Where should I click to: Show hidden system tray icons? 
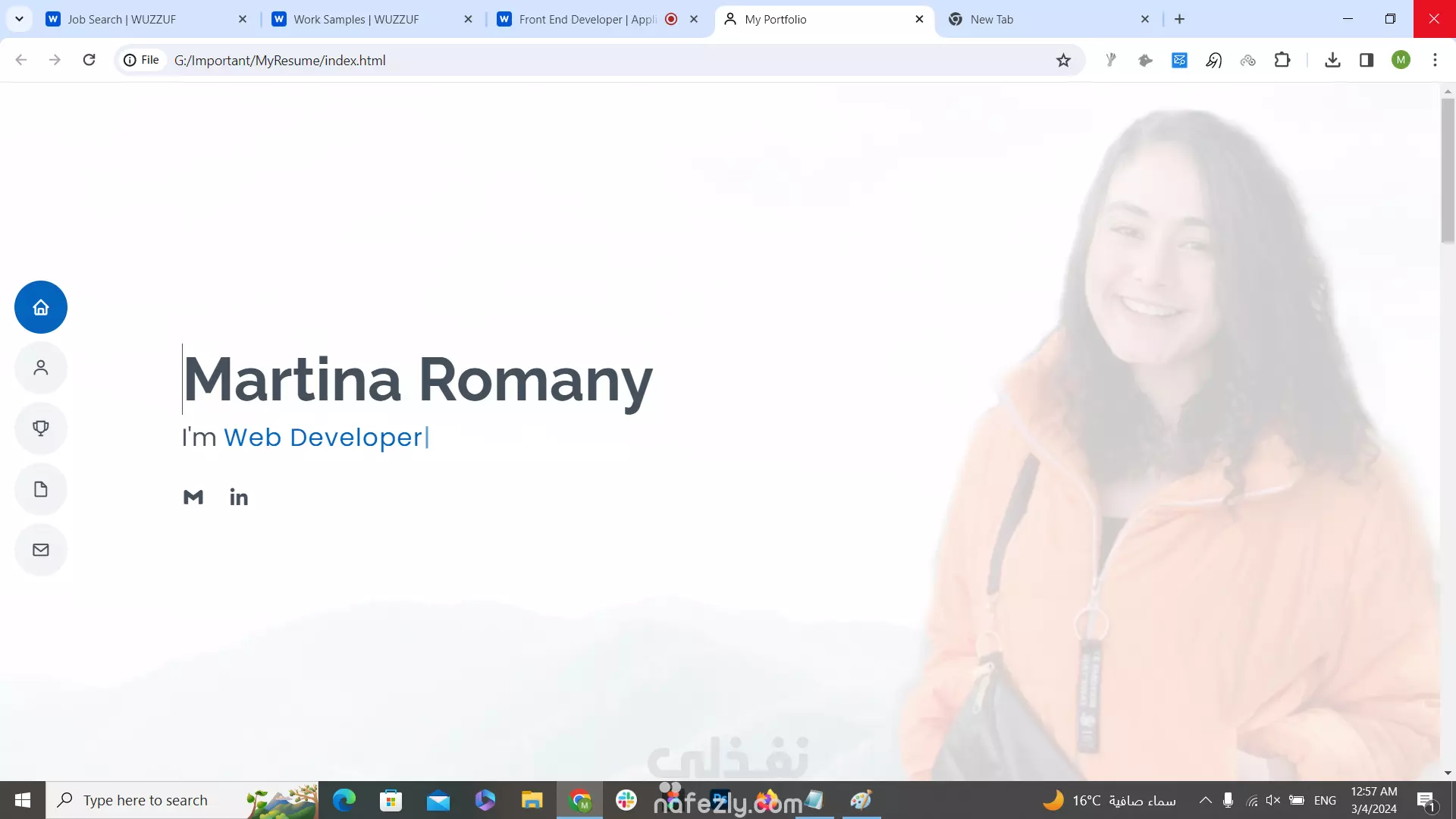pos(1205,800)
